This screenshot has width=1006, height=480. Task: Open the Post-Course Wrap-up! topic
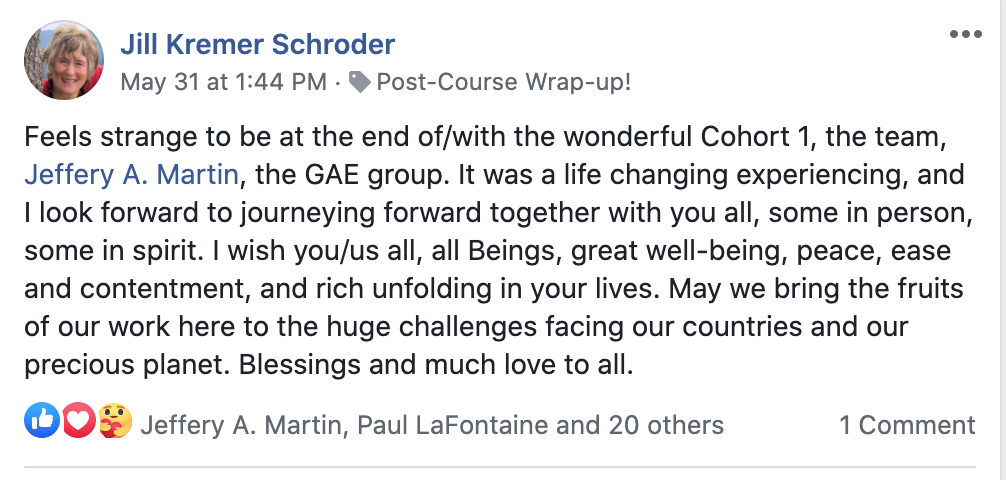click(504, 82)
